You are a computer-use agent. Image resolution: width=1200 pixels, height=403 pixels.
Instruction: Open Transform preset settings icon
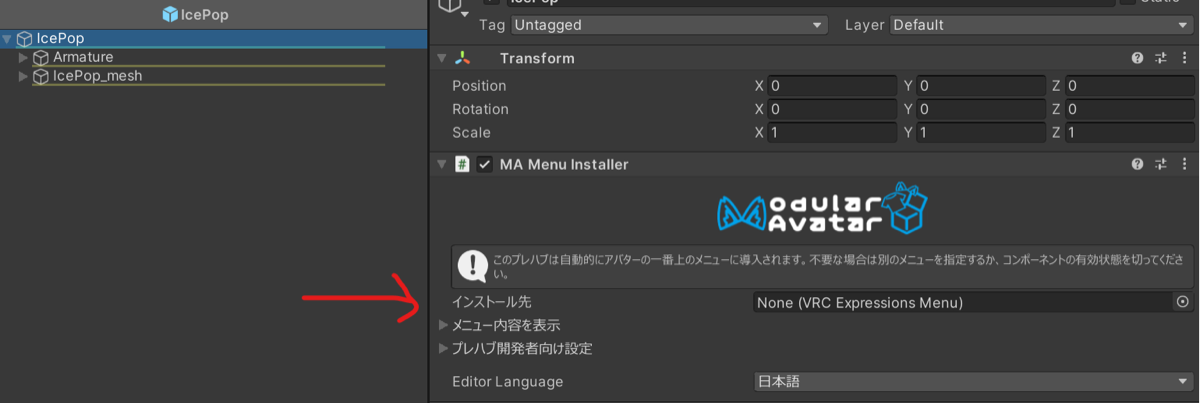click(x=1161, y=59)
